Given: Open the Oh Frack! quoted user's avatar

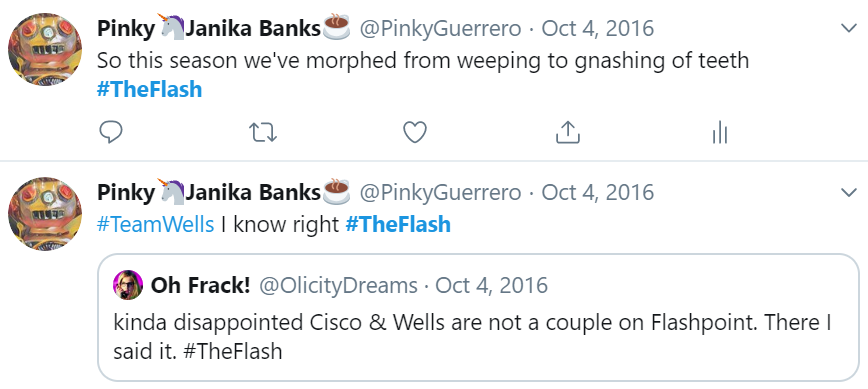Looking at the screenshot, I should point(128,285).
